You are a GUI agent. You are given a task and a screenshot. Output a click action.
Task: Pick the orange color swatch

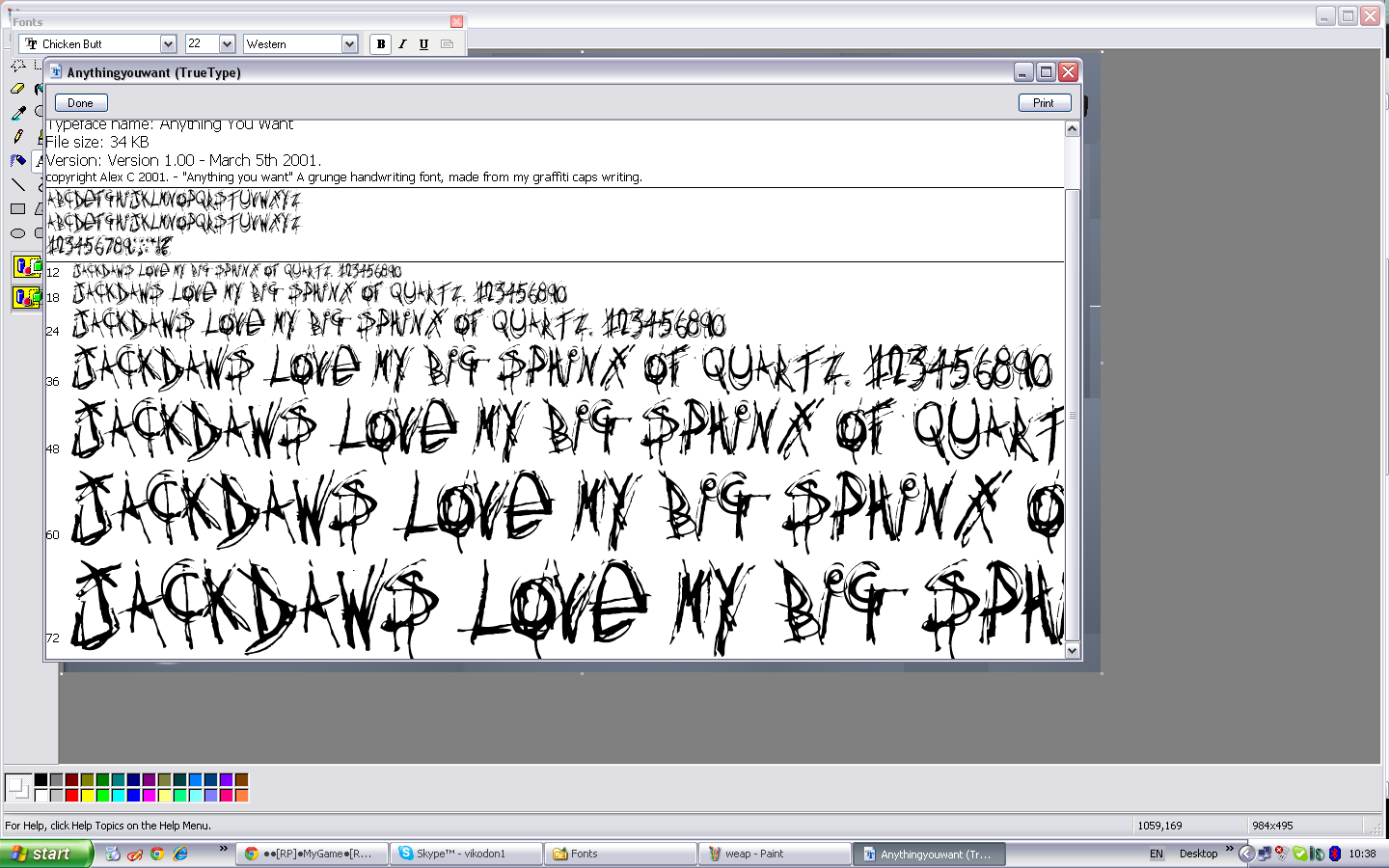point(241,796)
